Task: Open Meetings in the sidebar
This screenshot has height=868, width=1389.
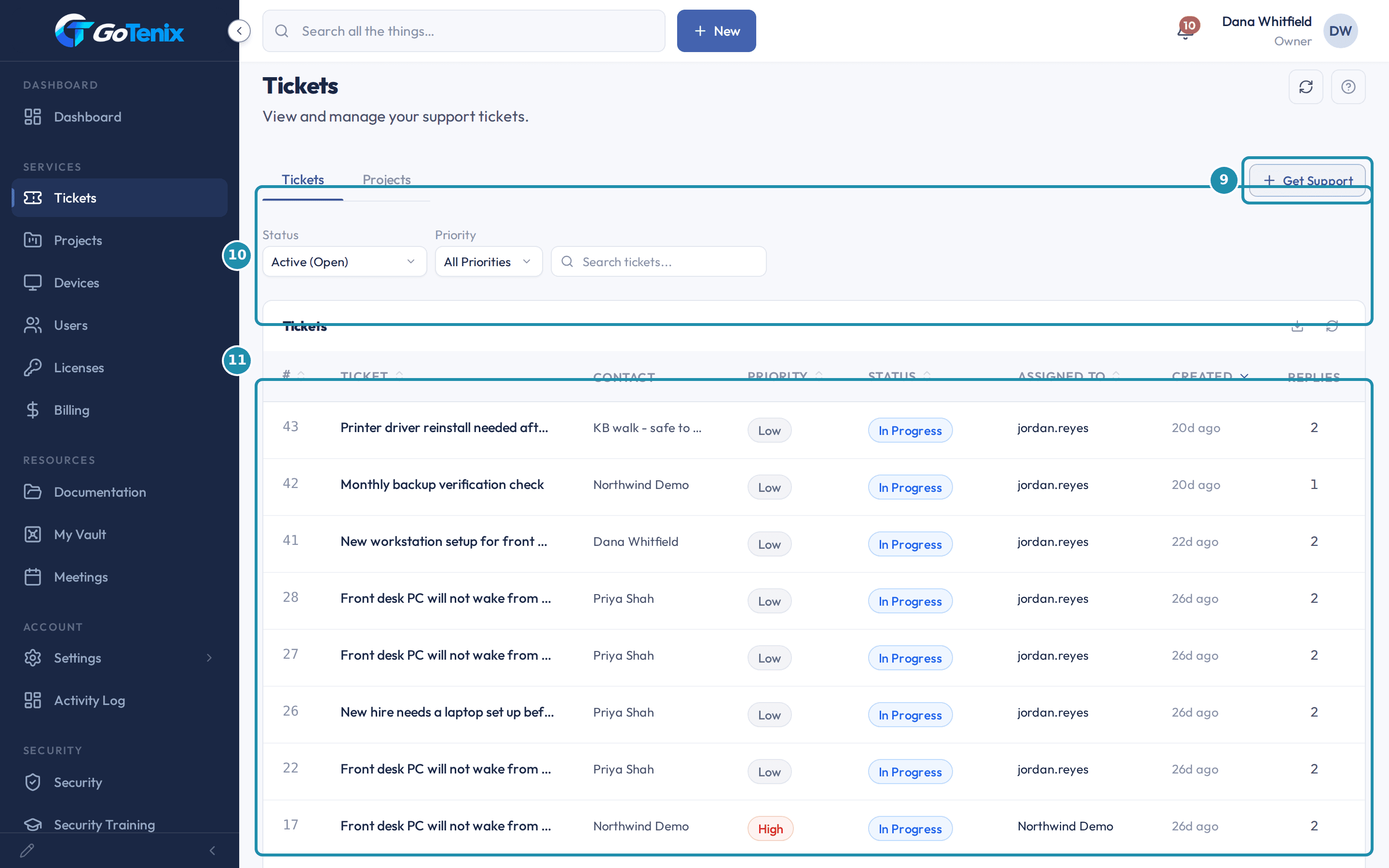Action: click(120, 577)
